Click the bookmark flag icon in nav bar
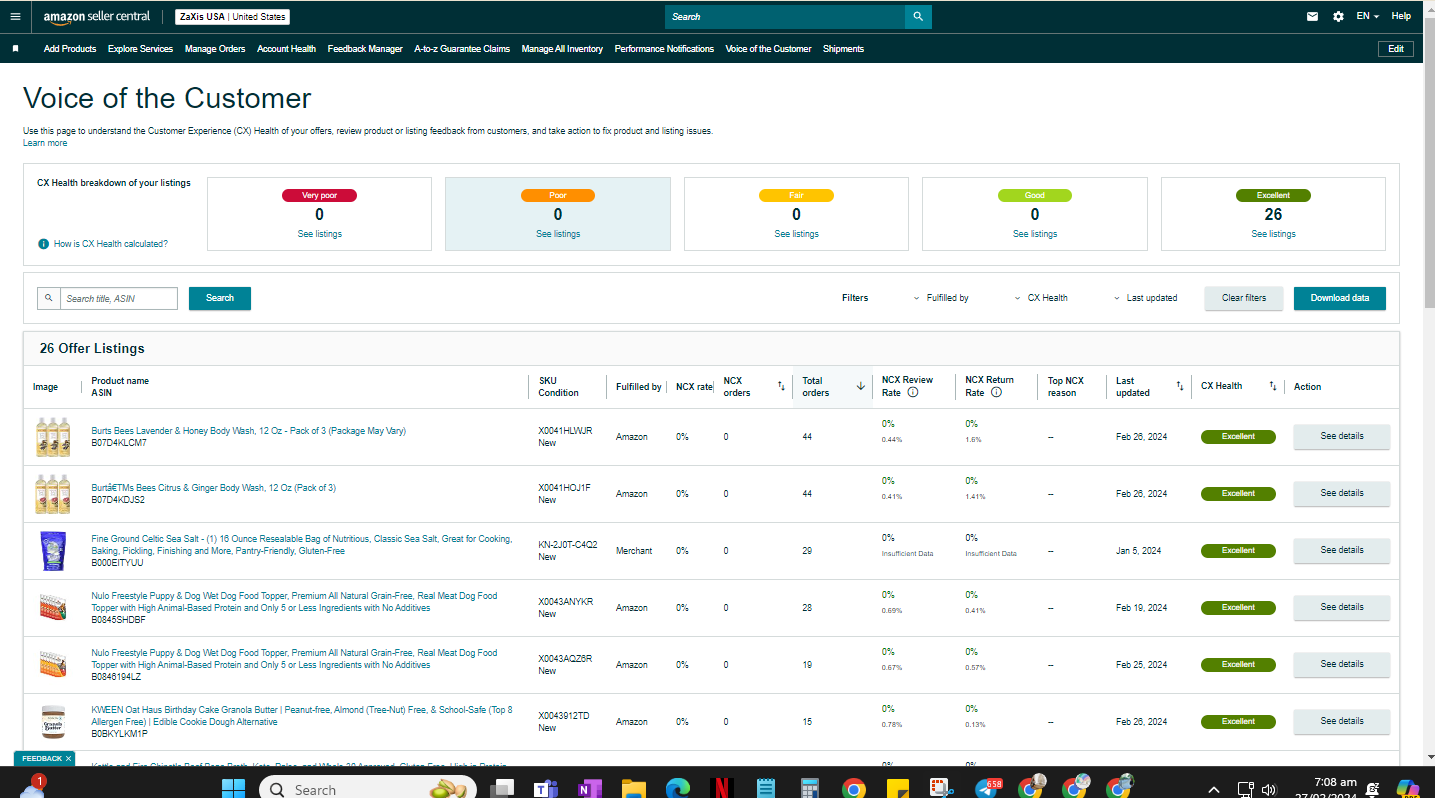Screen dimensions: 1435x798 [x=15, y=48]
